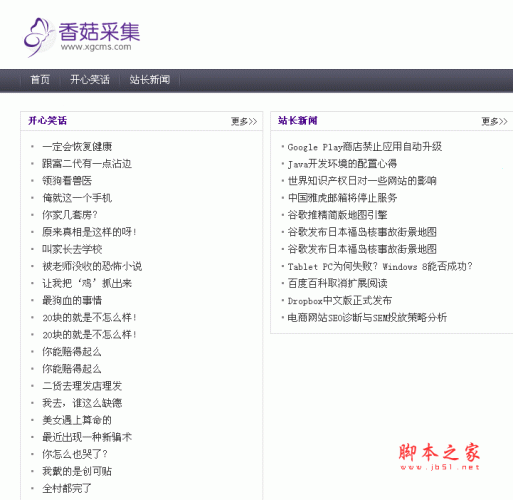The height and width of the screenshot is (500, 513).
Task: Open news 谷歌推精简版地图引擎
Action: (x=337, y=215)
